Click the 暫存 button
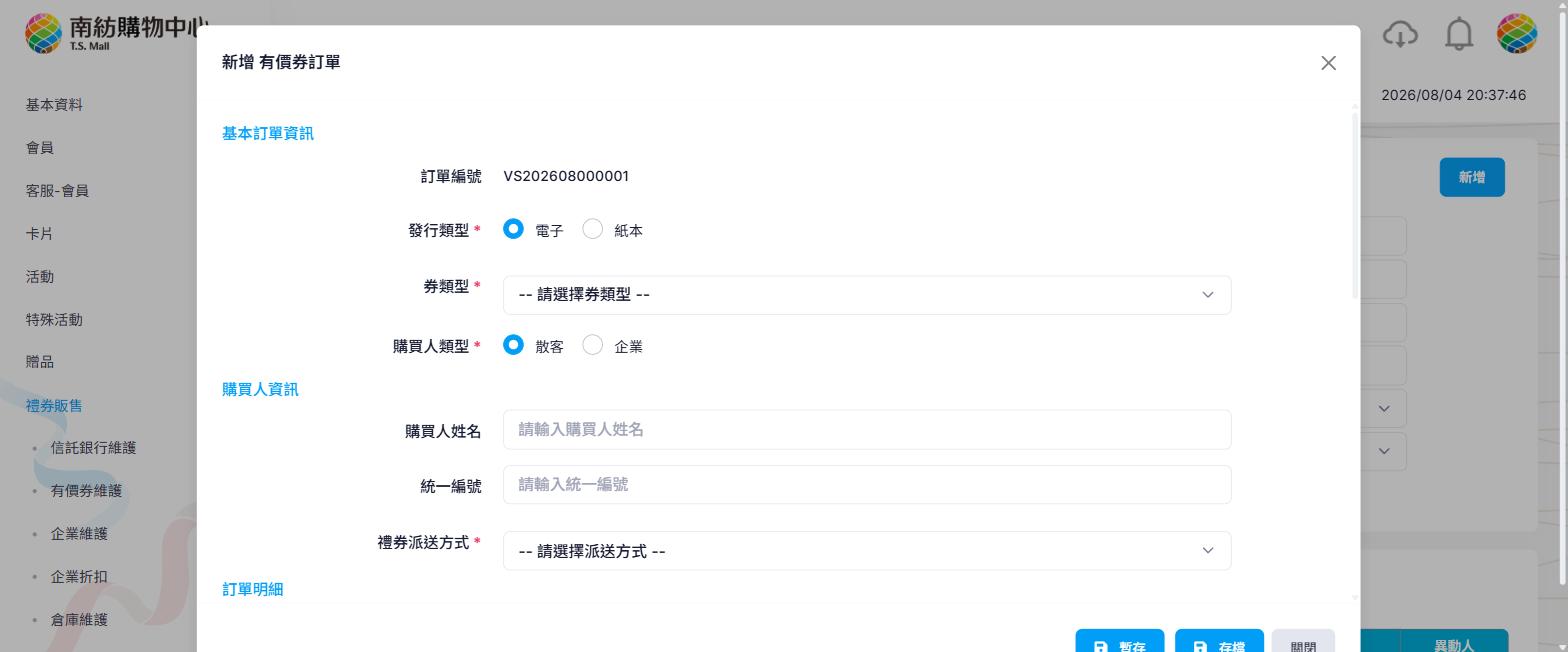Image resolution: width=1568 pixels, height=652 pixels. click(1120, 641)
